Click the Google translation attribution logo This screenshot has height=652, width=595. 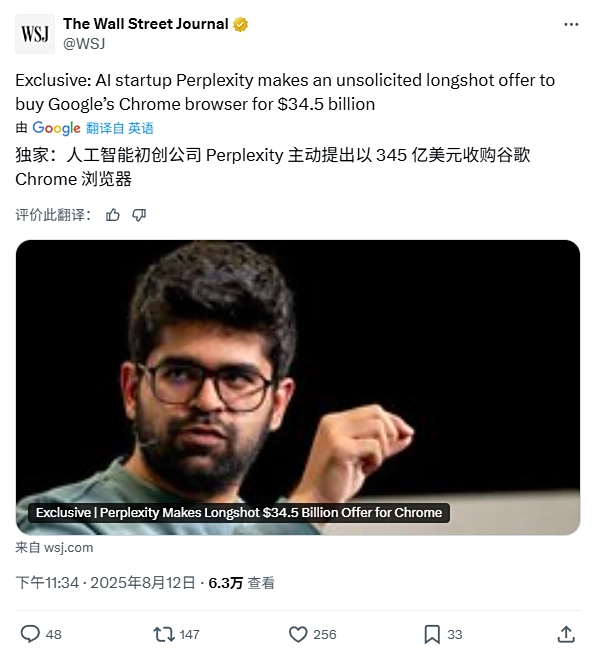pyautogui.click(x=56, y=128)
